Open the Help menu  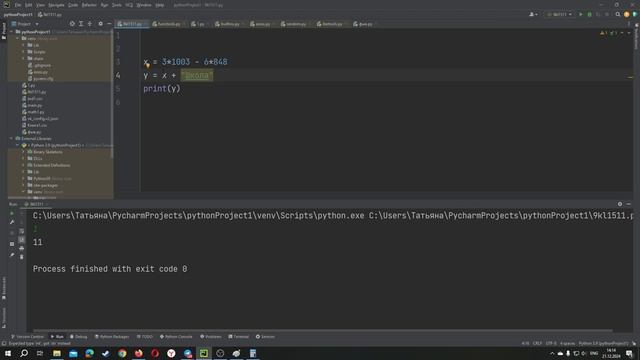pyautogui.click(x=160, y=5)
